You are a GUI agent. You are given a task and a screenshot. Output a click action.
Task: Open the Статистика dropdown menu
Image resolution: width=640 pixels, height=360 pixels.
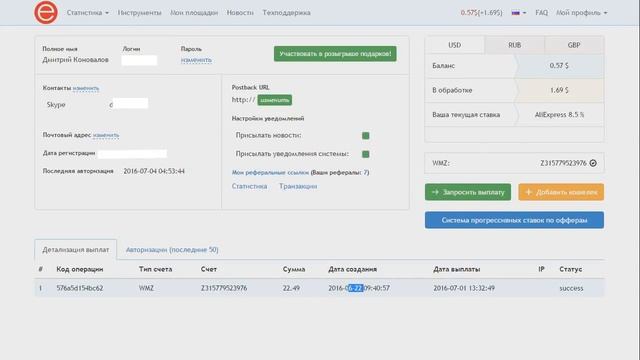click(x=88, y=13)
